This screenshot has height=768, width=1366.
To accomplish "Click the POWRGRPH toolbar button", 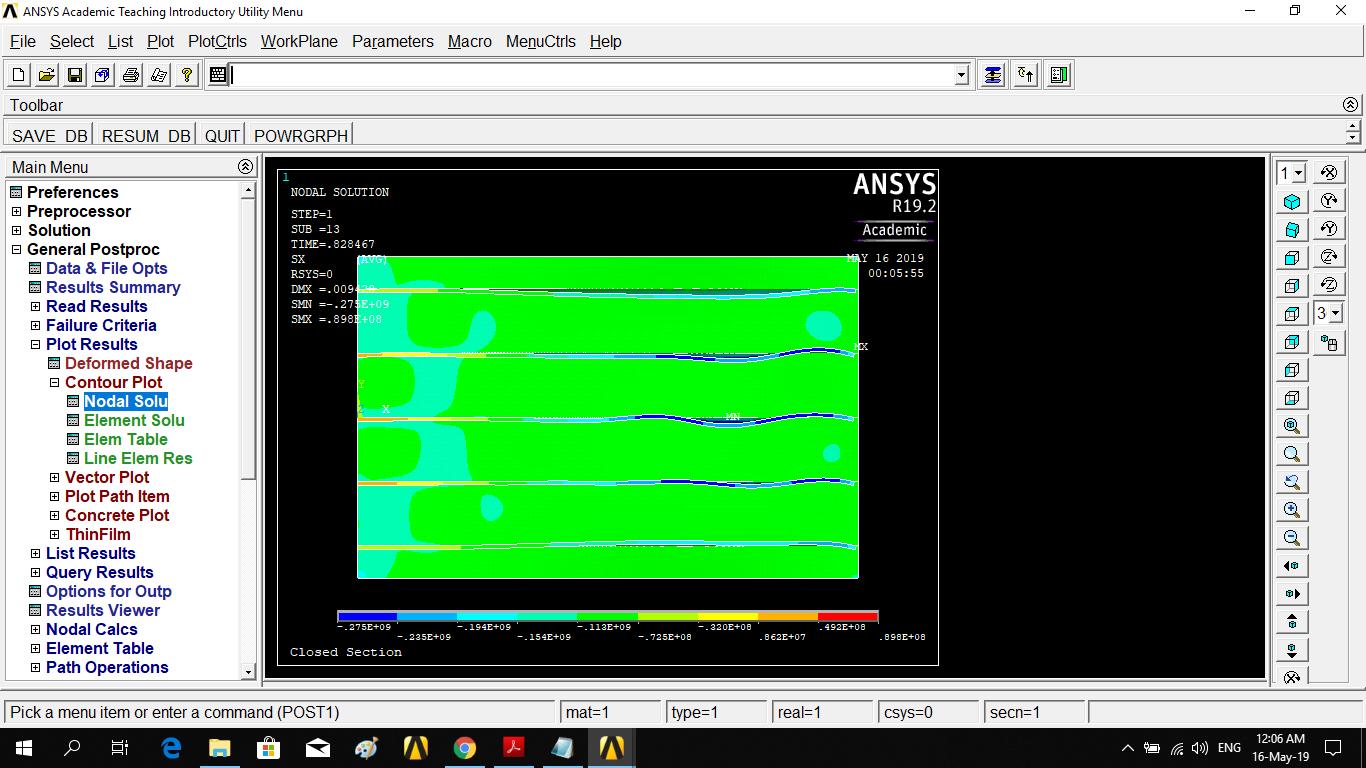I will (301, 135).
